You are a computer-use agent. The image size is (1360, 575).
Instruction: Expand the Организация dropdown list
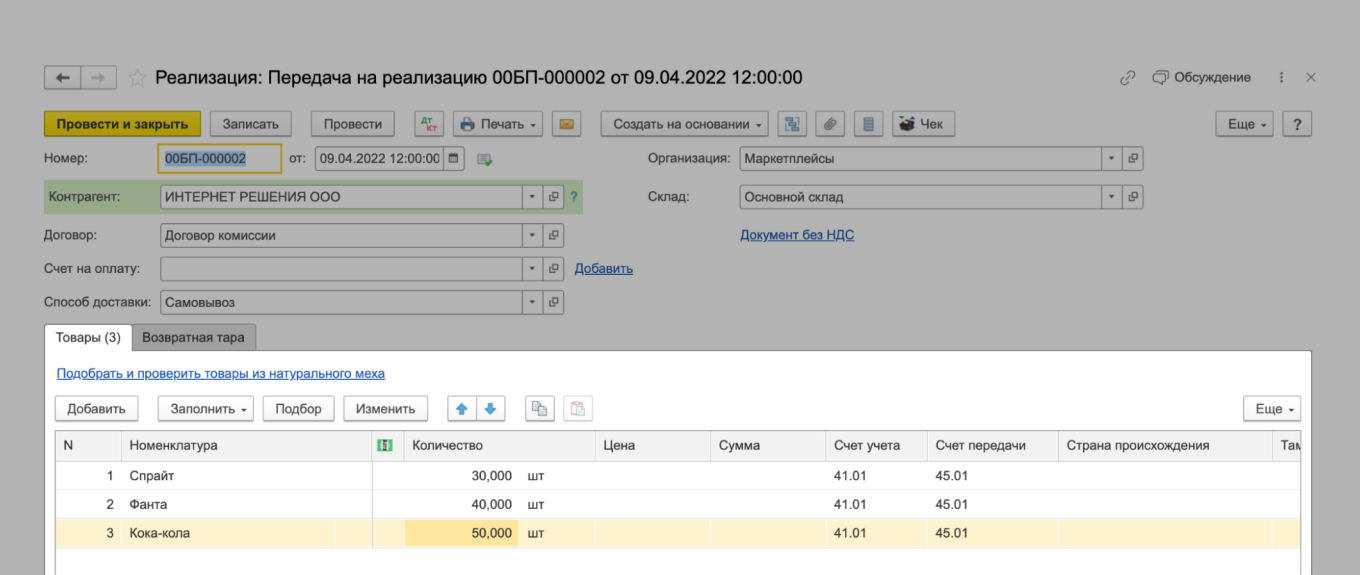pyautogui.click(x=1112, y=158)
